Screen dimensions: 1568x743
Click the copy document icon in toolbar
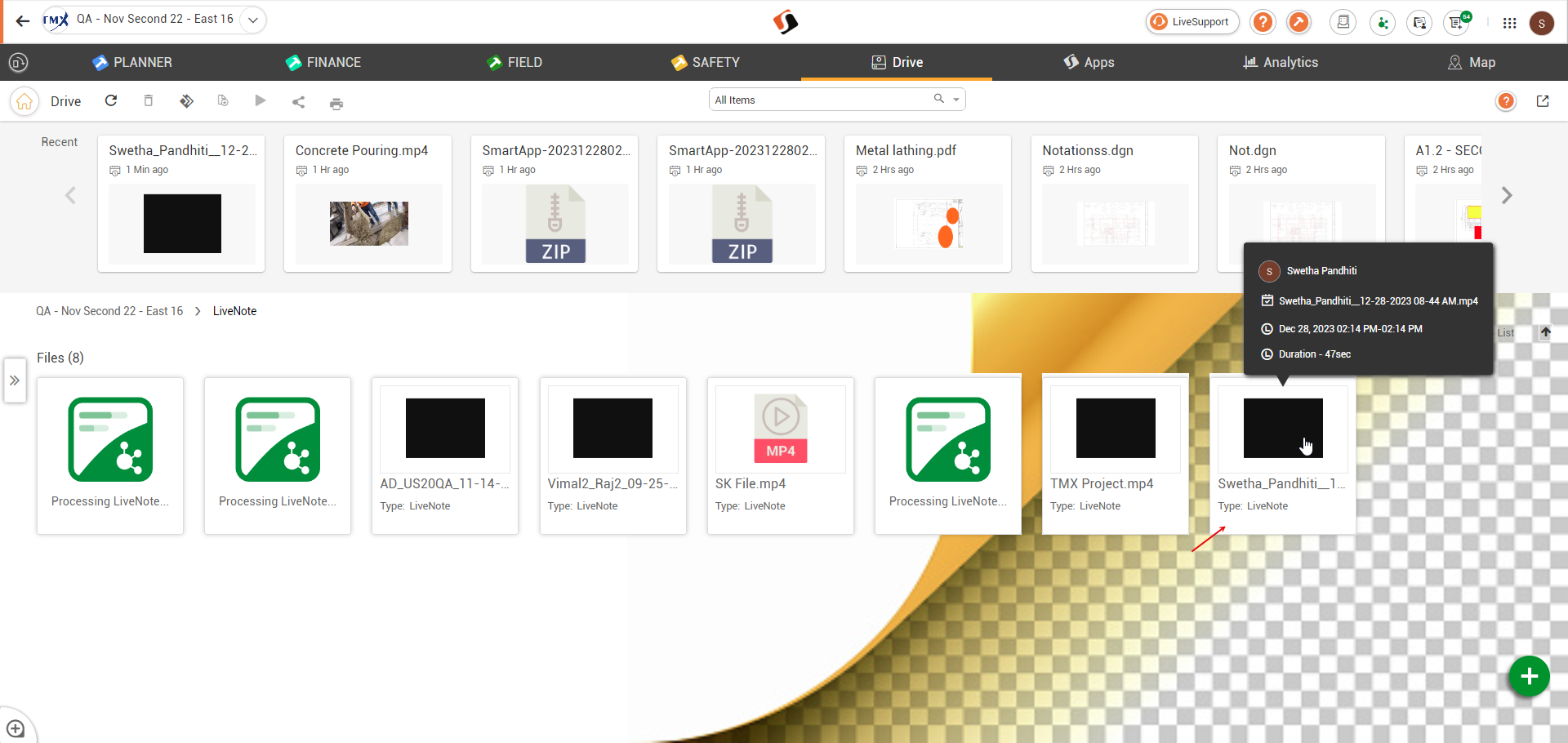pos(223,100)
